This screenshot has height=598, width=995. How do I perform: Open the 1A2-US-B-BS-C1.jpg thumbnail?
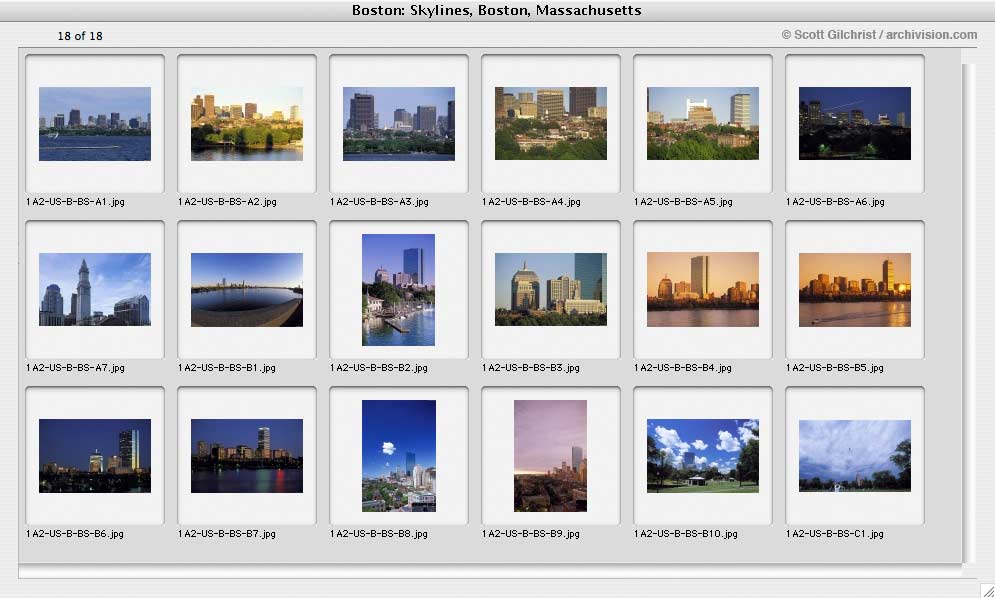point(855,456)
